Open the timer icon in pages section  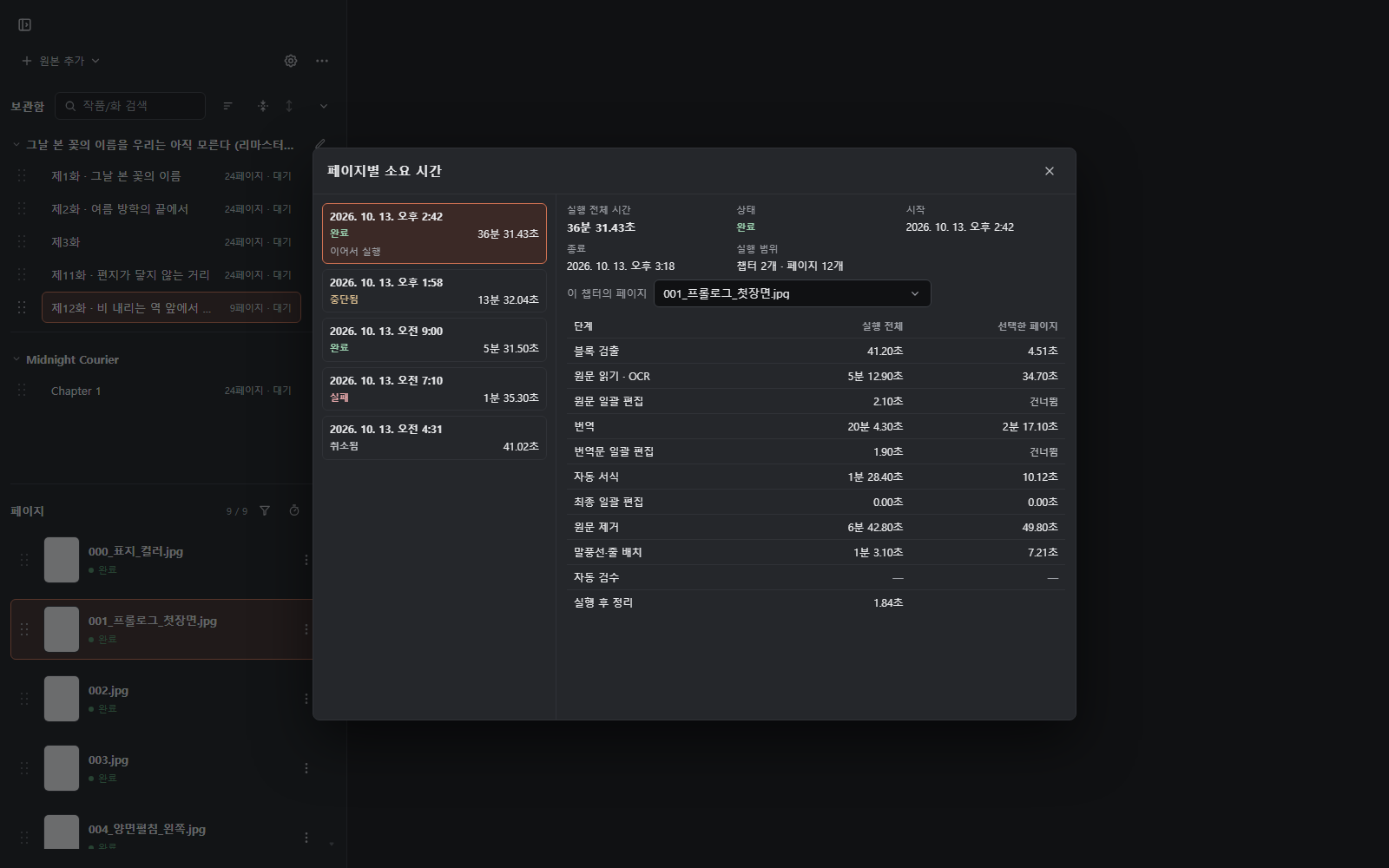(294, 510)
